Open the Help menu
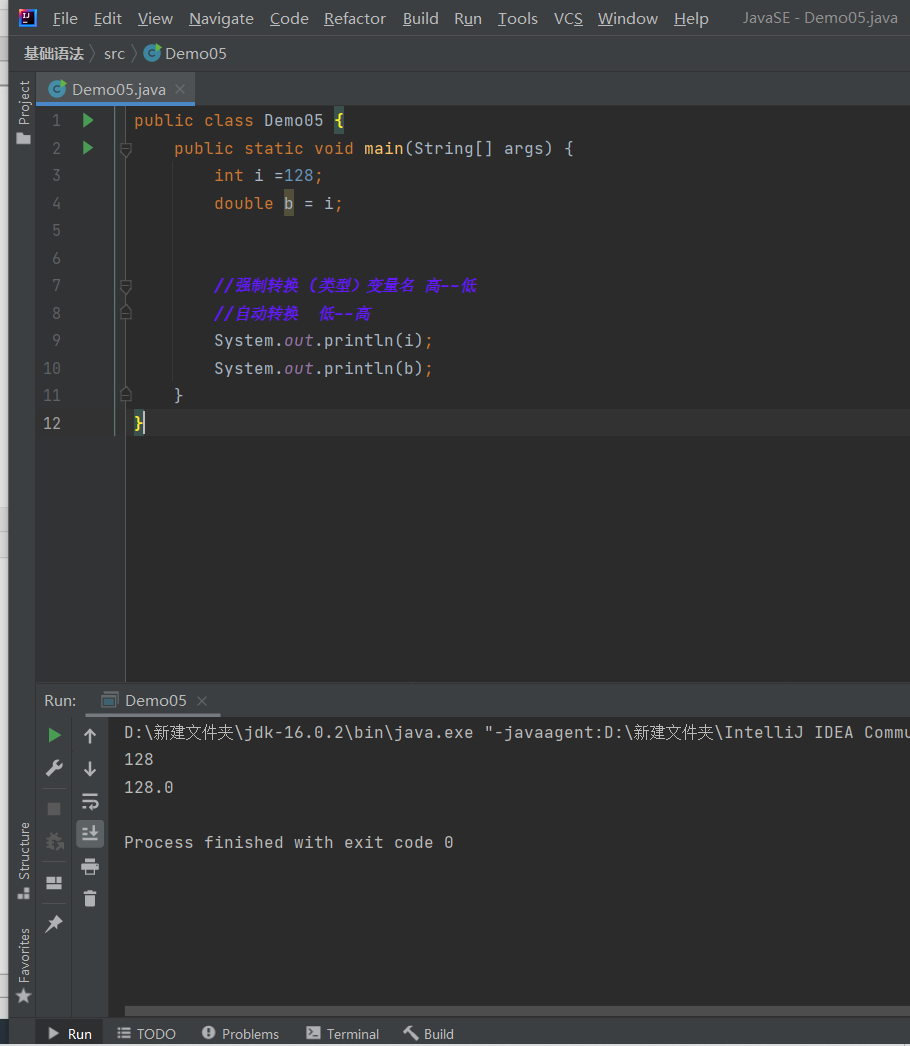The image size is (910, 1046). pos(691,19)
